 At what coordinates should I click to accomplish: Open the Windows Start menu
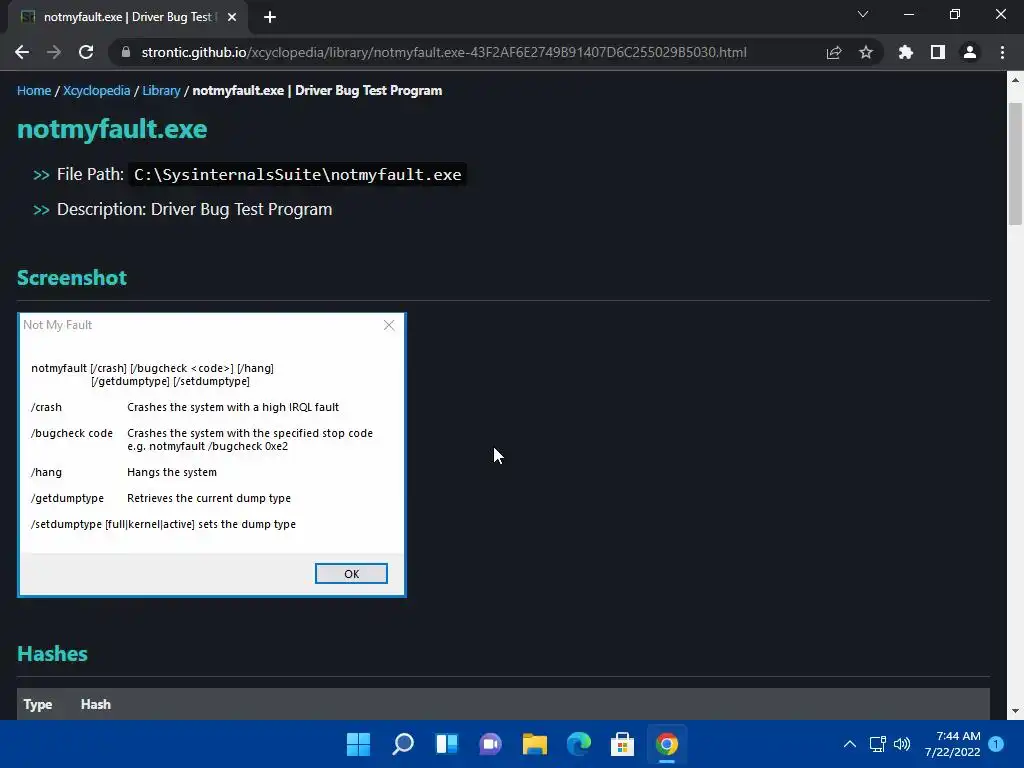(x=359, y=744)
